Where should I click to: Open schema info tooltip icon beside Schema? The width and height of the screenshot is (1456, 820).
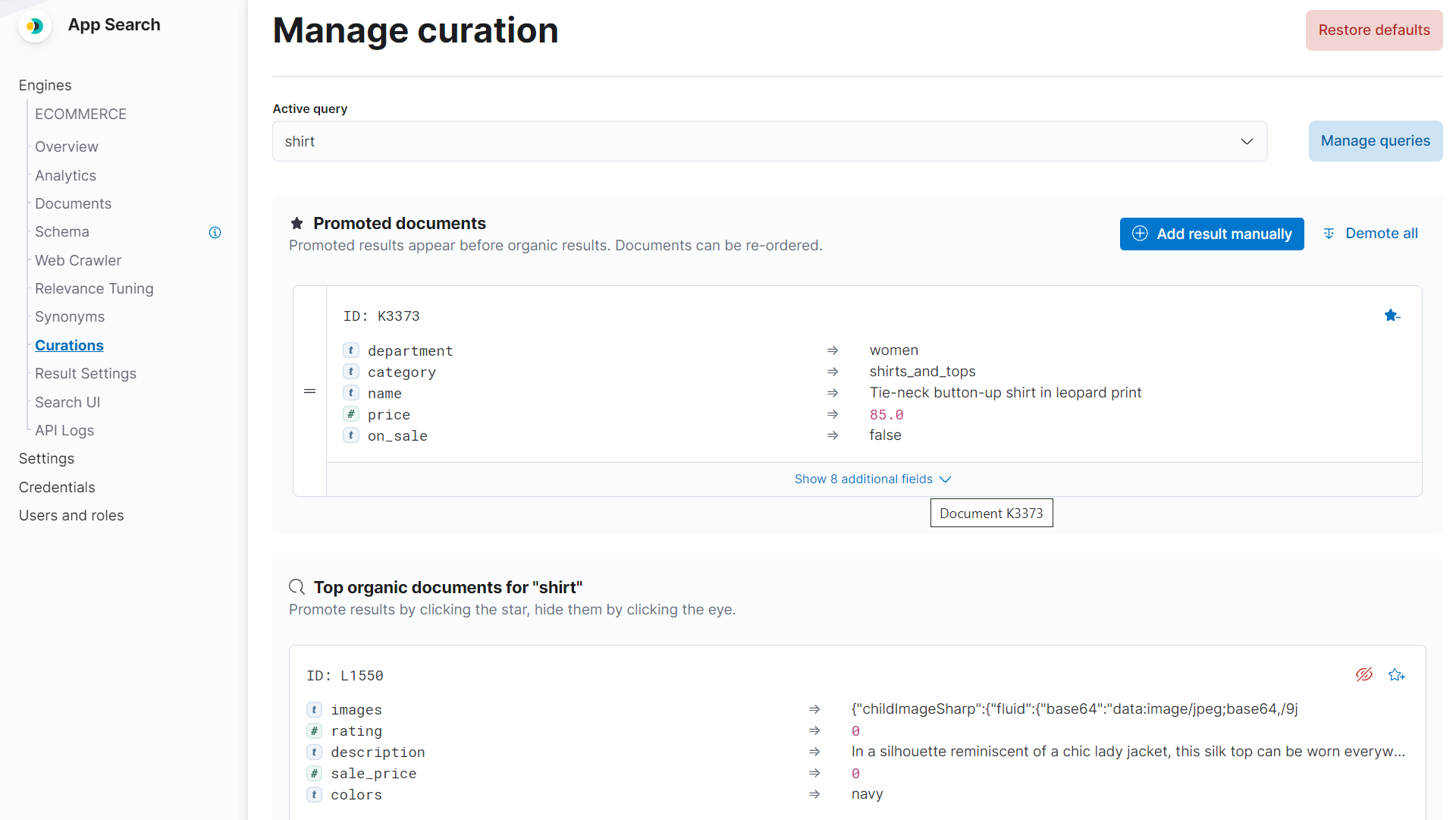(x=215, y=232)
